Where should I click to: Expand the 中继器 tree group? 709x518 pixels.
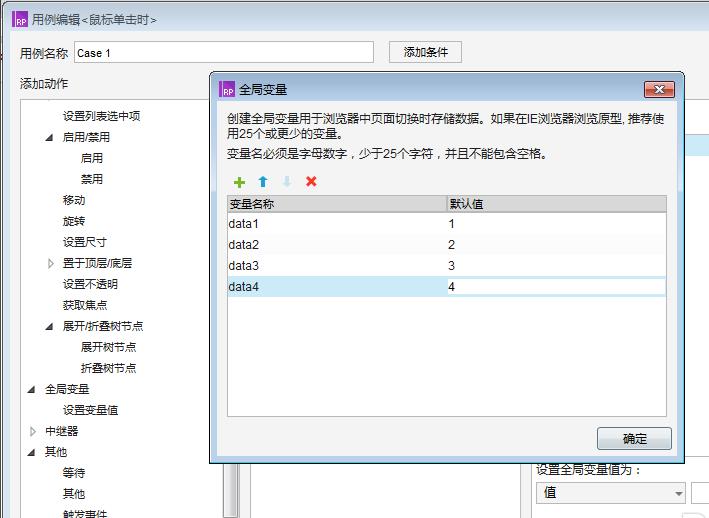click(33, 431)
